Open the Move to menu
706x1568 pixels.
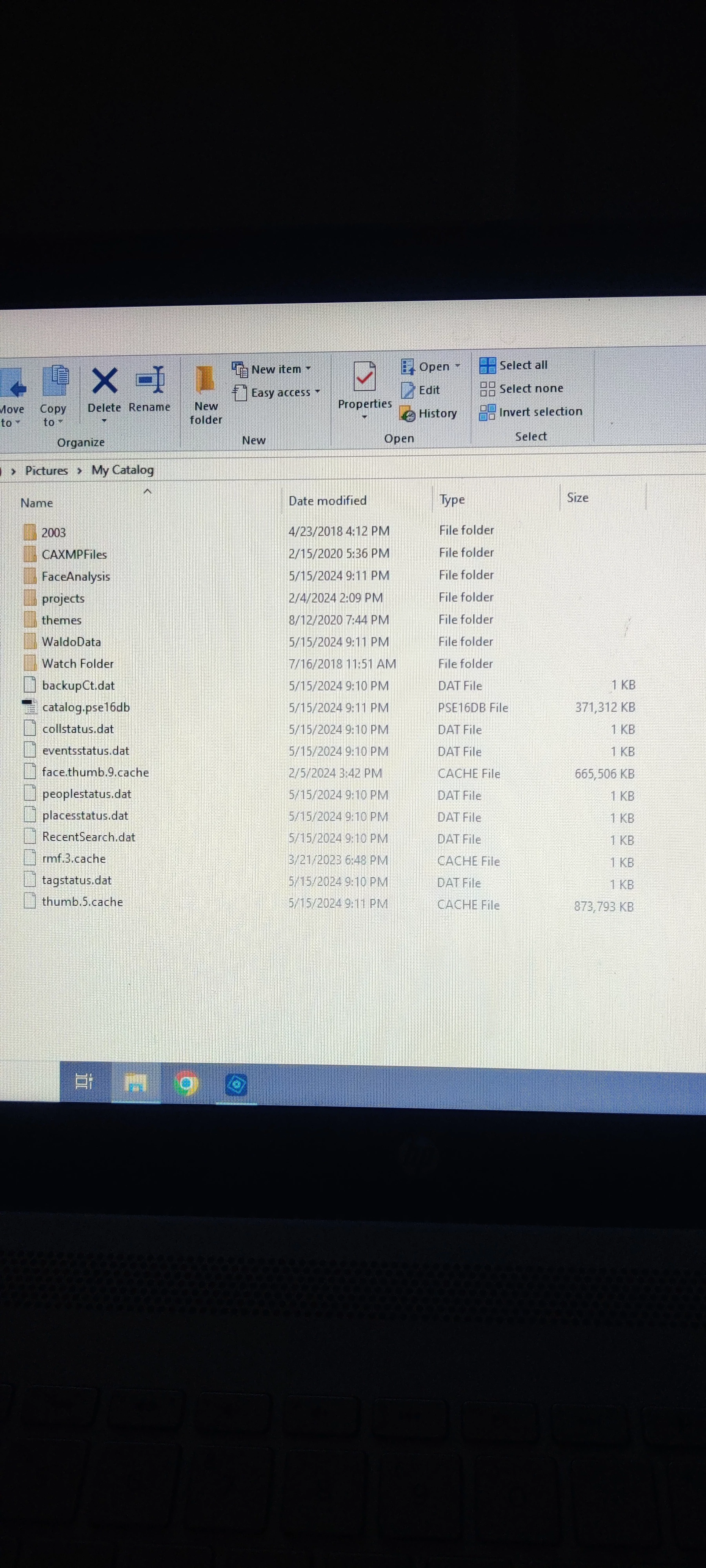click(x=12, y=398)
